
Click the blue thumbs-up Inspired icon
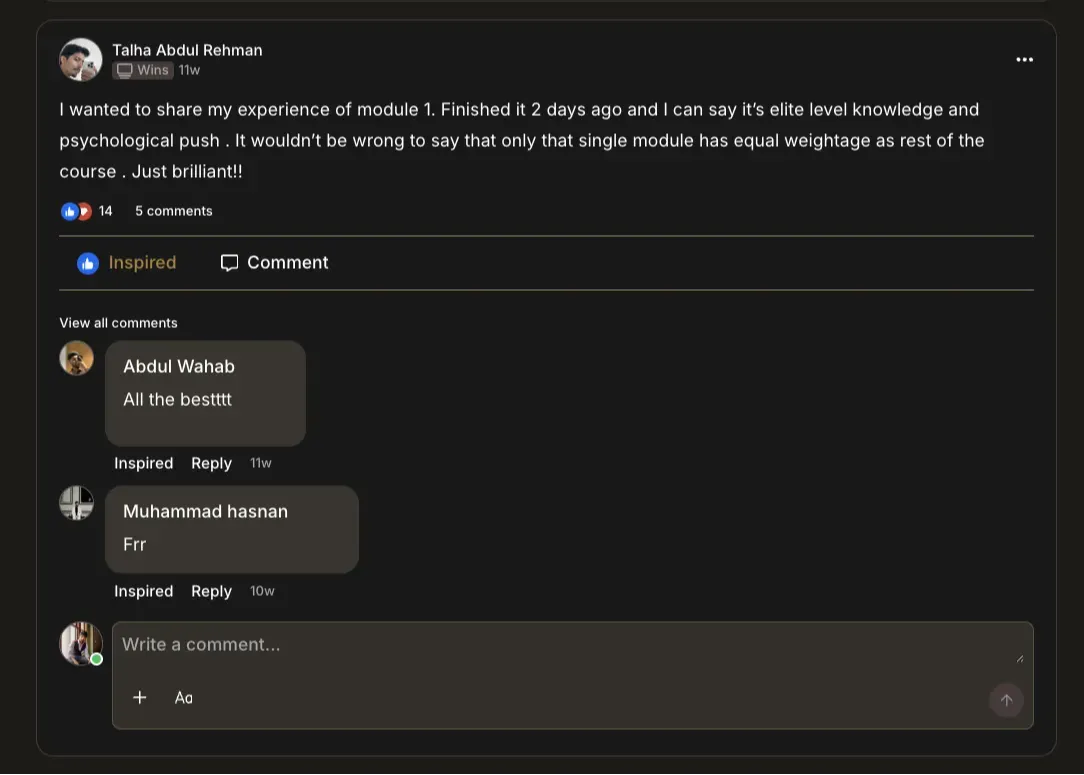pyautogui.click(x=88, y=263)
